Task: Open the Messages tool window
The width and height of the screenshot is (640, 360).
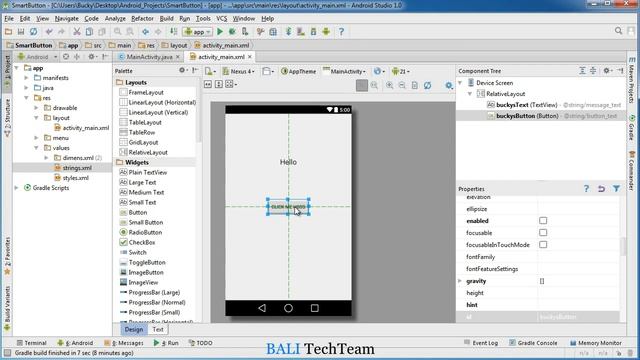Action: (124, 343)
